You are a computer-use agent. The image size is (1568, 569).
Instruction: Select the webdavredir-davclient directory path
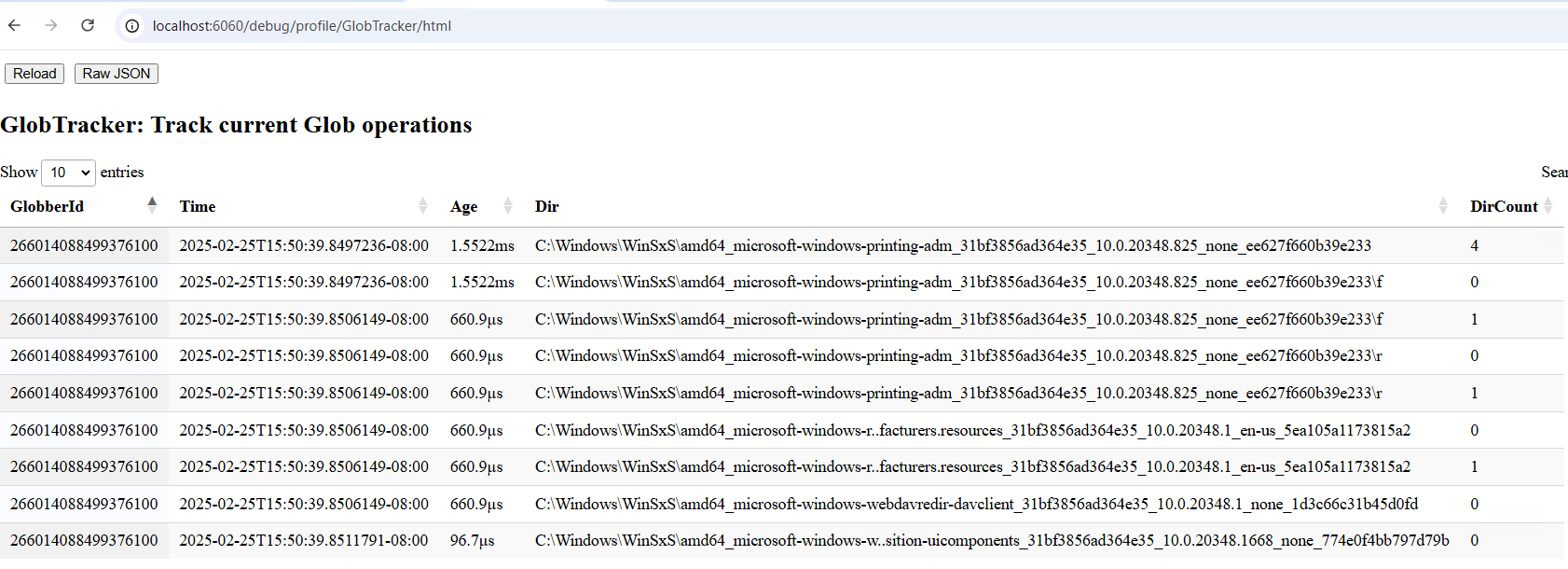coord(976,504)
